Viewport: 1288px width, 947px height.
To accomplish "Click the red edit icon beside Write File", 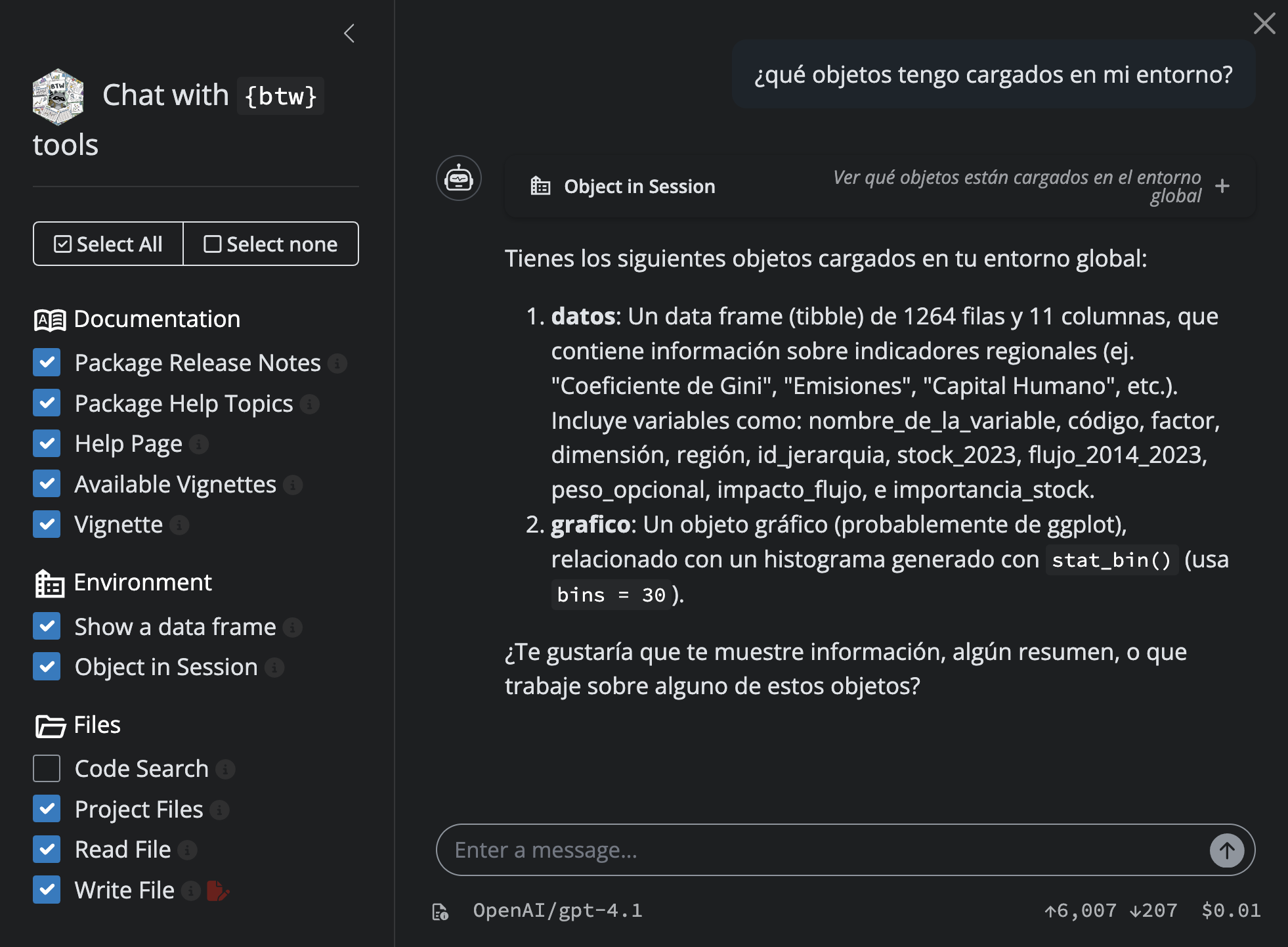I will point(217,891).
